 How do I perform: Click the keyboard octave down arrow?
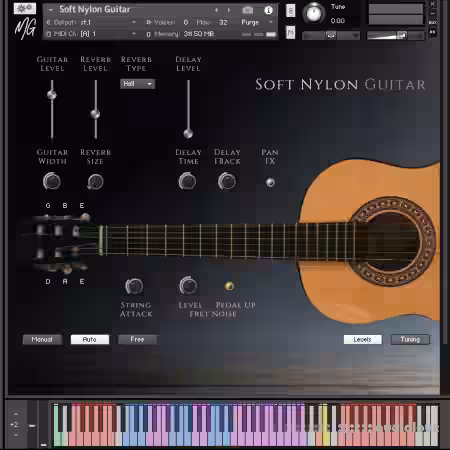[x=16, y=435]
